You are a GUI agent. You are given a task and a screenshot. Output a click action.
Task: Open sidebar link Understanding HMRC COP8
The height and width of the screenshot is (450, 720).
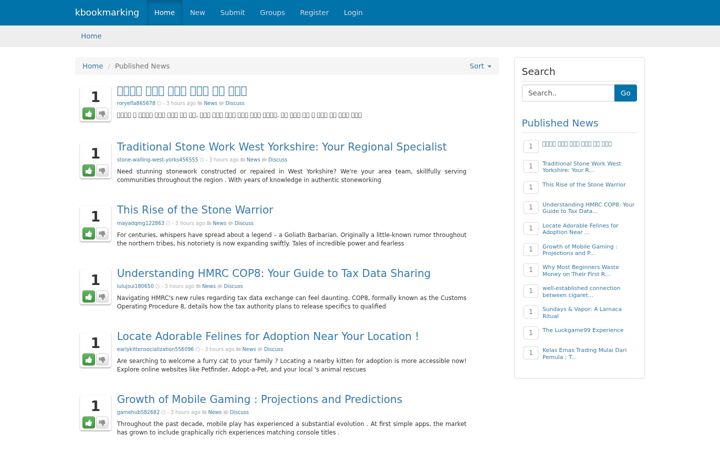pyautogui.click(x=588, y=208)
